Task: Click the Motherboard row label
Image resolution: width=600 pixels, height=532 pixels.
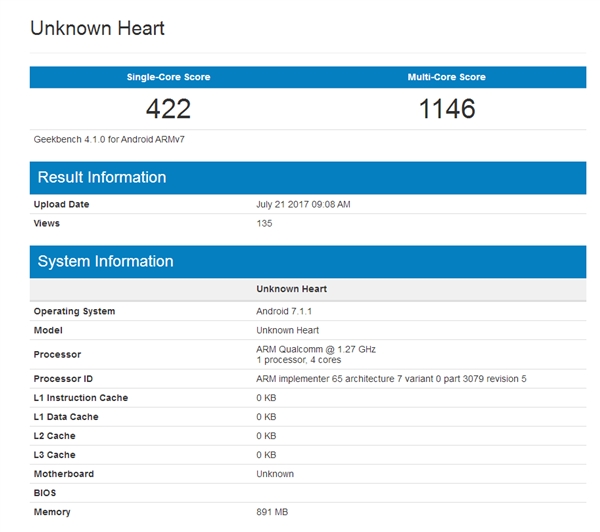Action: point(62,474)
